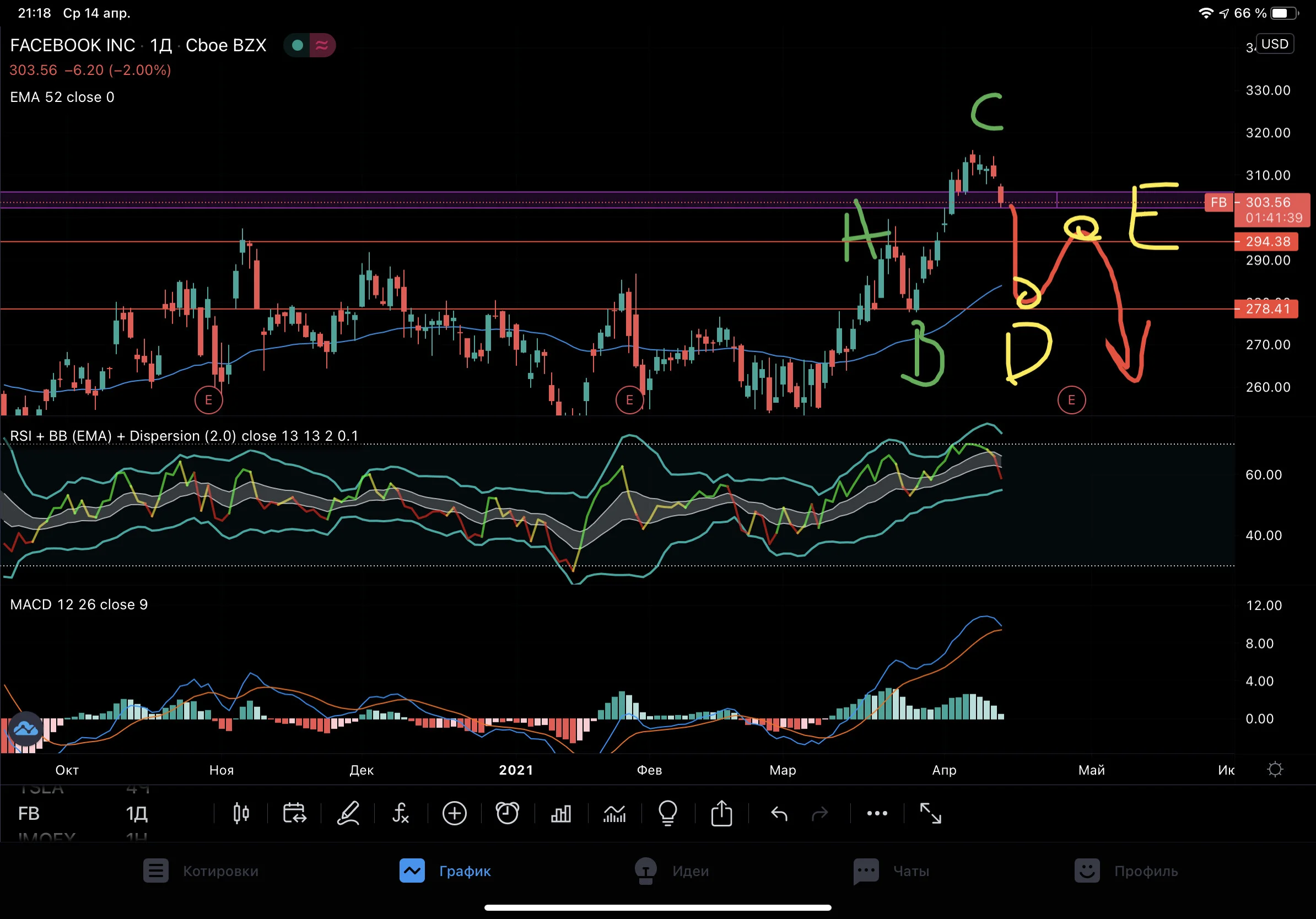Tap the 260.00 price axis label

pos(1268,387)
